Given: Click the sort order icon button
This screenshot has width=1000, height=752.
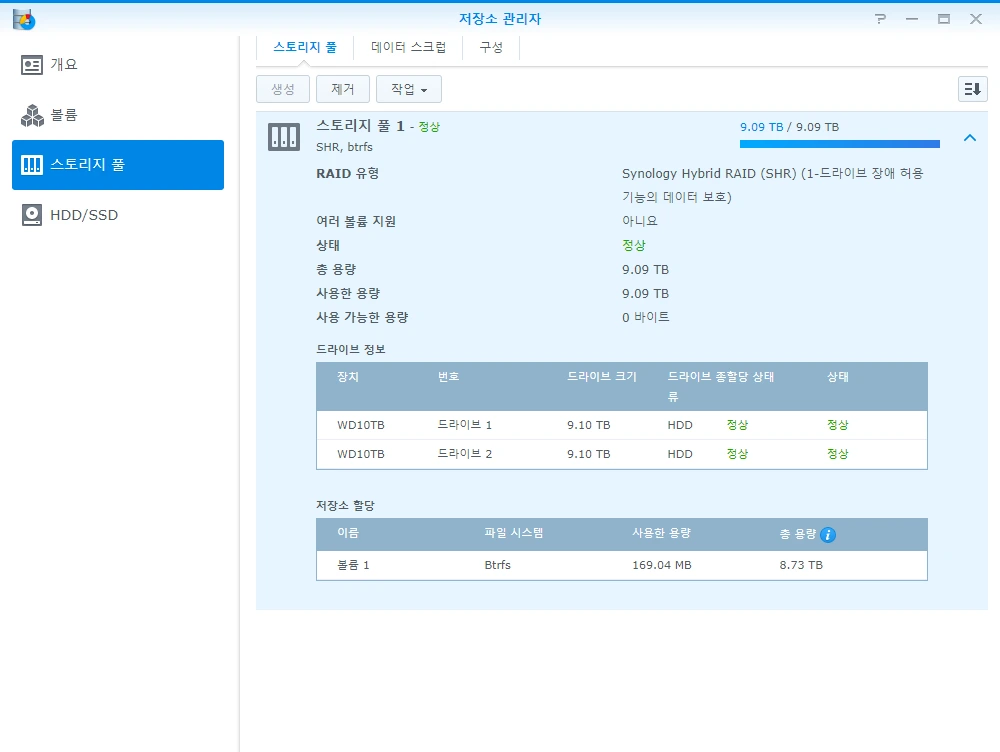Looking at the screenshot, I should click(973, 89).
